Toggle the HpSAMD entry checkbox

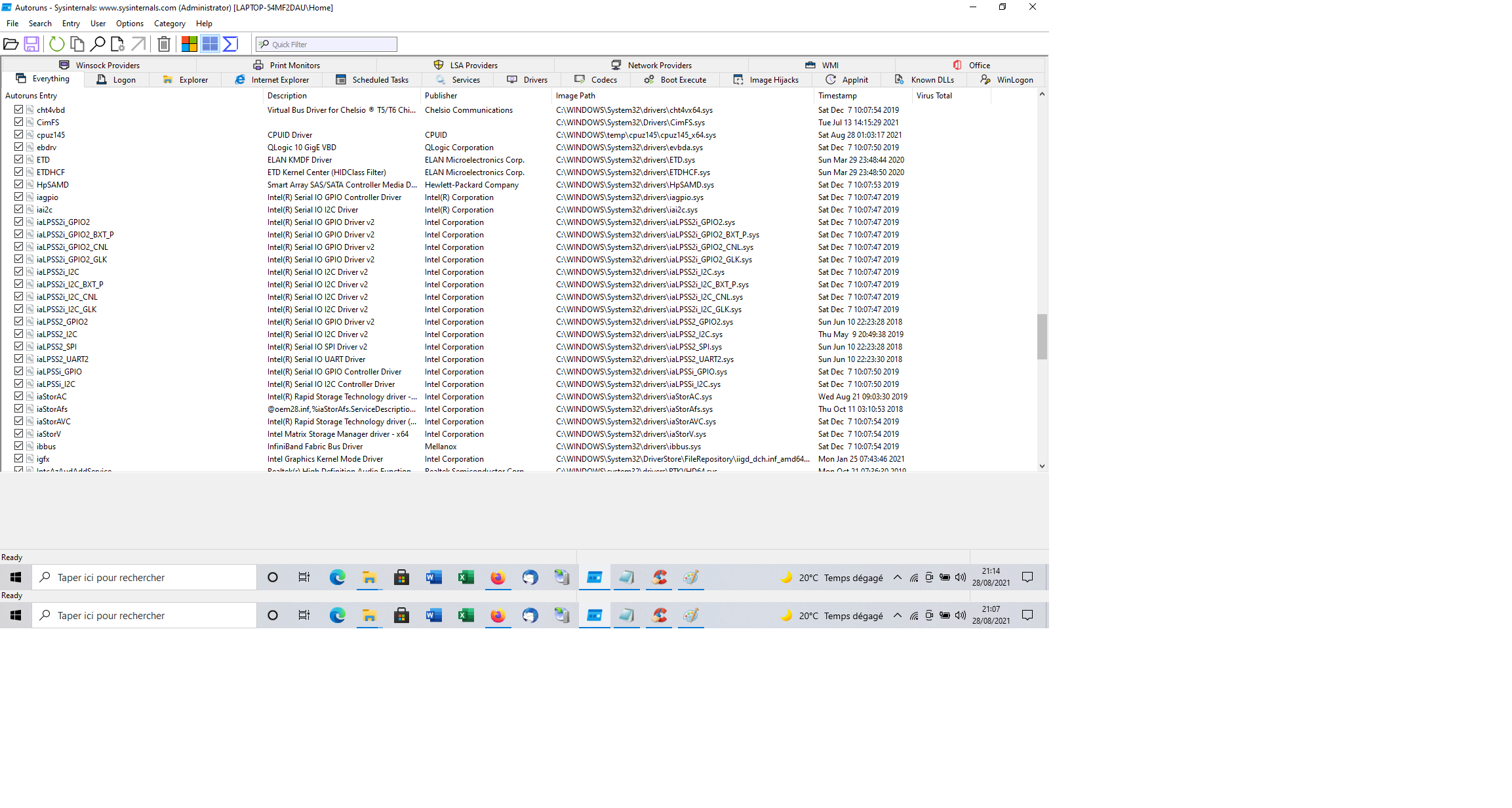coord(19,184)
